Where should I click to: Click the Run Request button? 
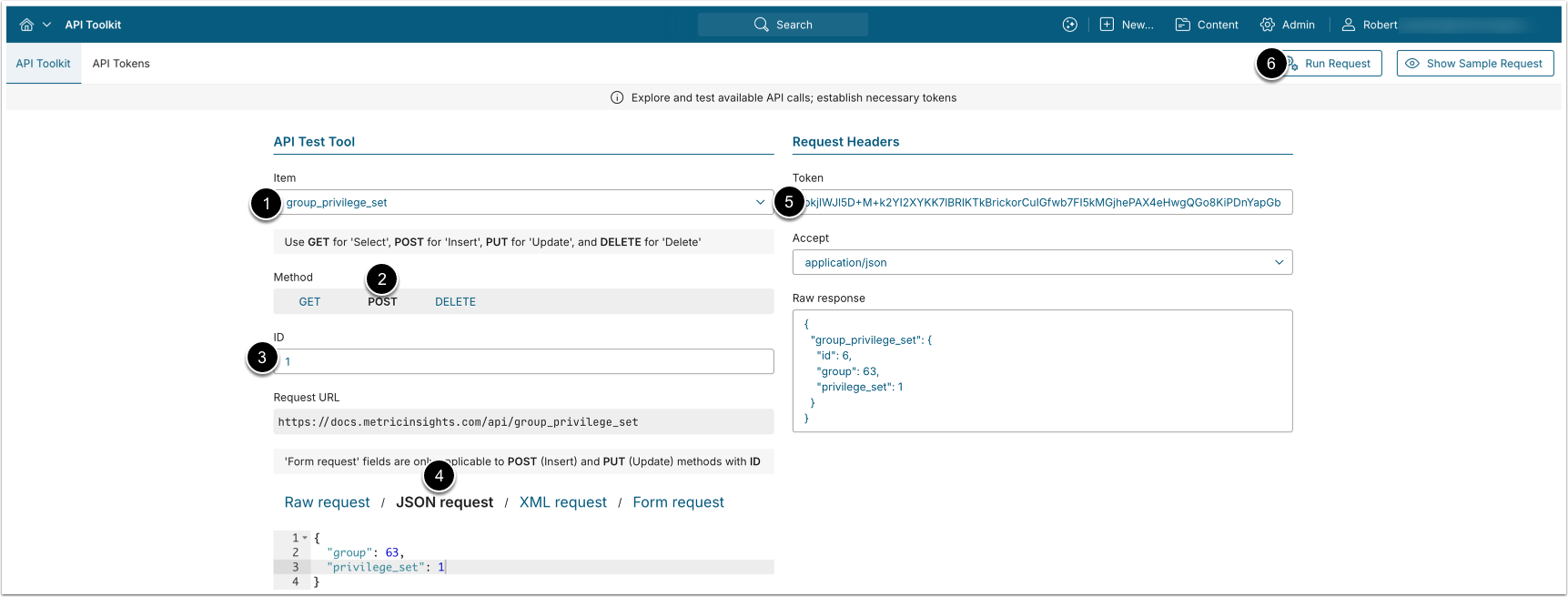[1336, 64]
